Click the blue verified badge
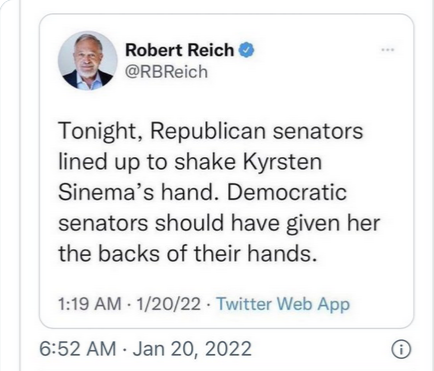The height and width of the screenshot is (371, 434). [246, 50]
